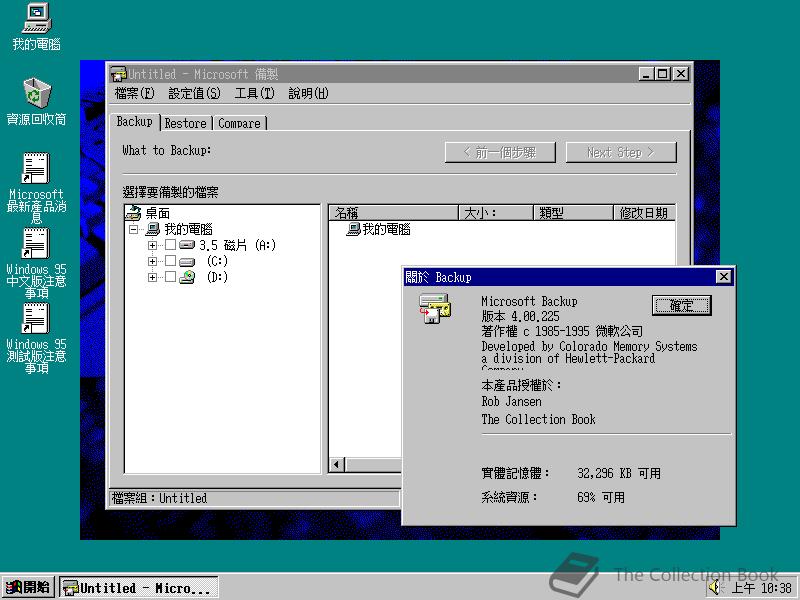This screenshot has height=600, width=800.
Task: Click the (D:) CD-ROM drive icon
Action: (x=187, y=277)
